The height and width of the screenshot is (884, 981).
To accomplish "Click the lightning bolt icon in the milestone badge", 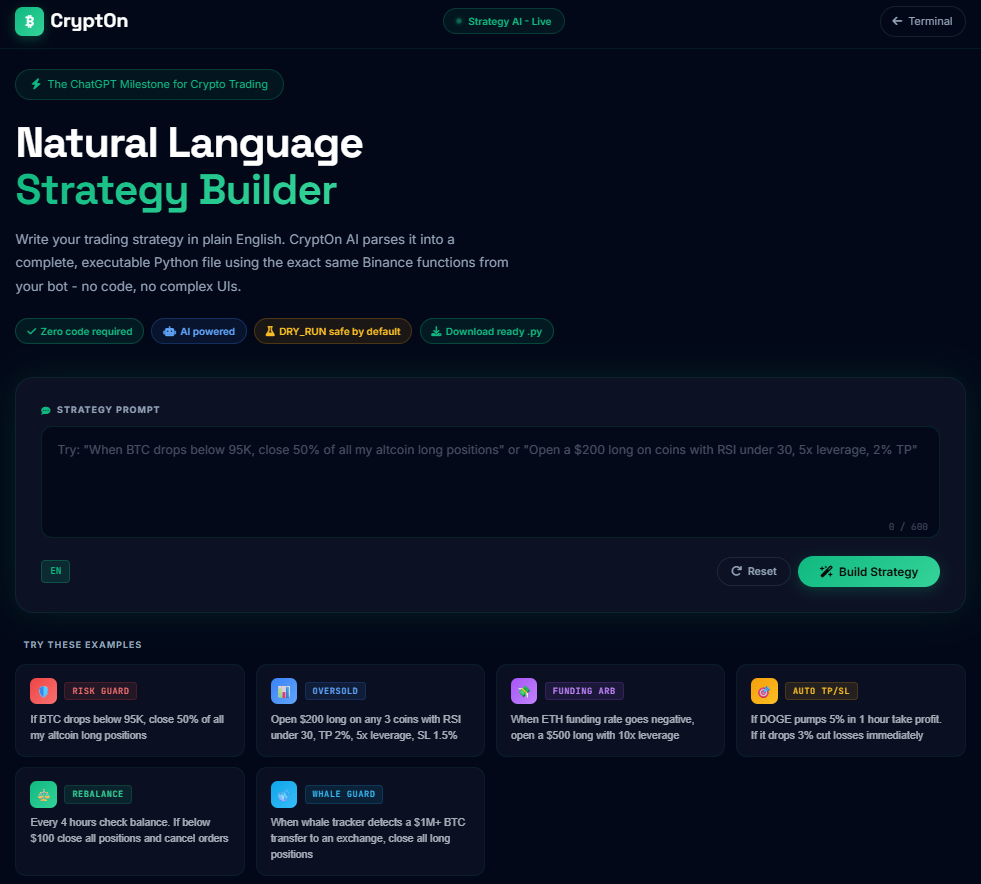I will click(36, 84).
